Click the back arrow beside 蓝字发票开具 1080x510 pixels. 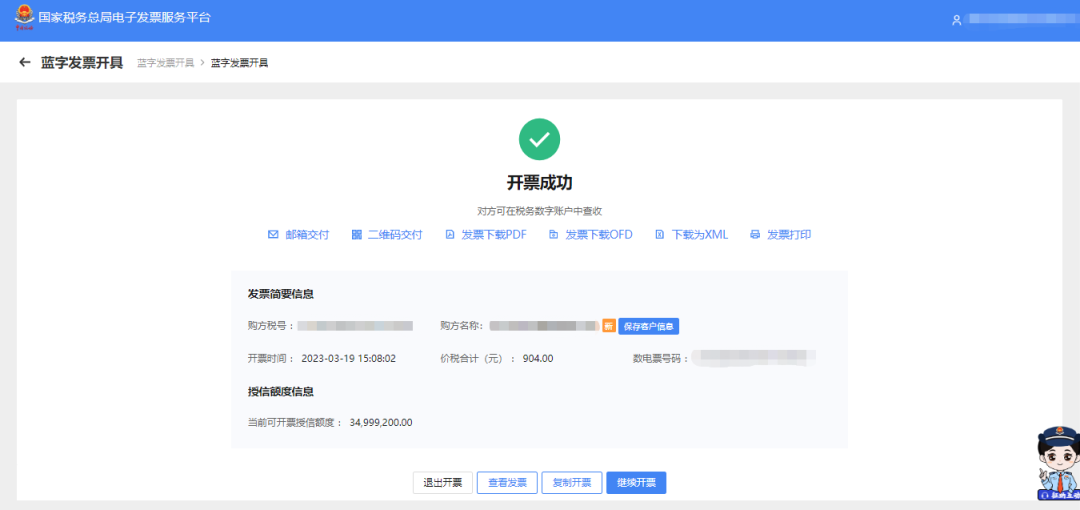tap(25, 63)
